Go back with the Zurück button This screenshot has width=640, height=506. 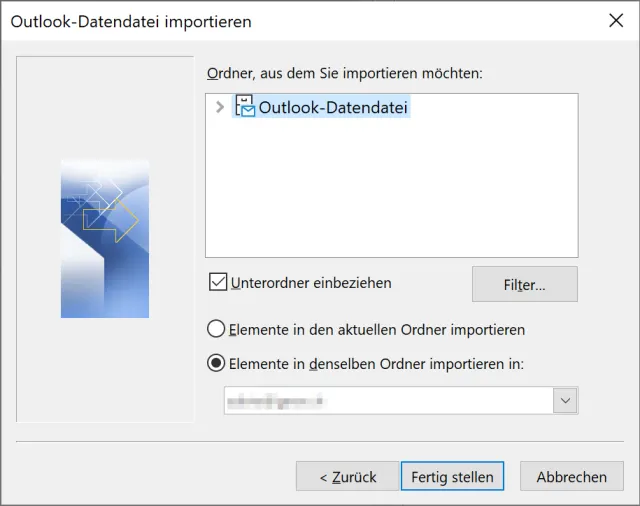click(347, 477)
